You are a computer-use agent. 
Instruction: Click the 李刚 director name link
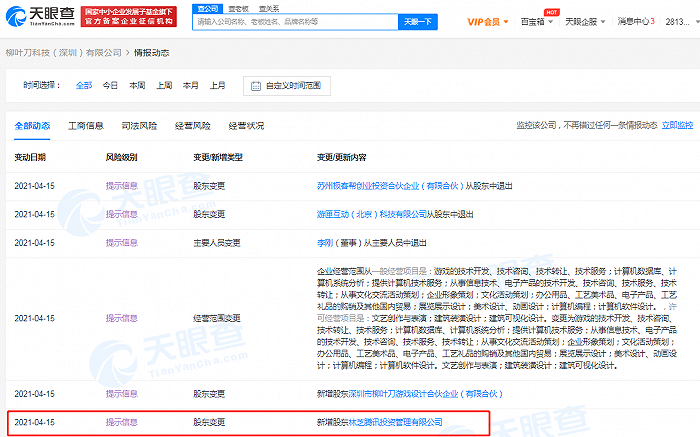[x=324, y=241]
